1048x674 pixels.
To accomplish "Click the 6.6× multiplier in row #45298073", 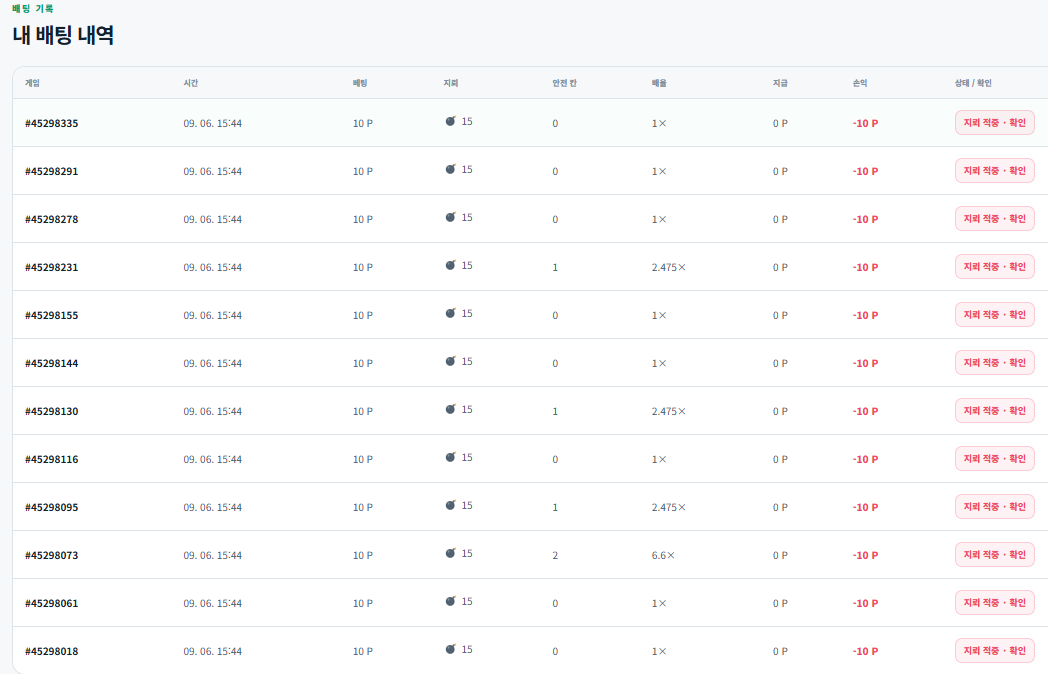I will click(663, 556).
